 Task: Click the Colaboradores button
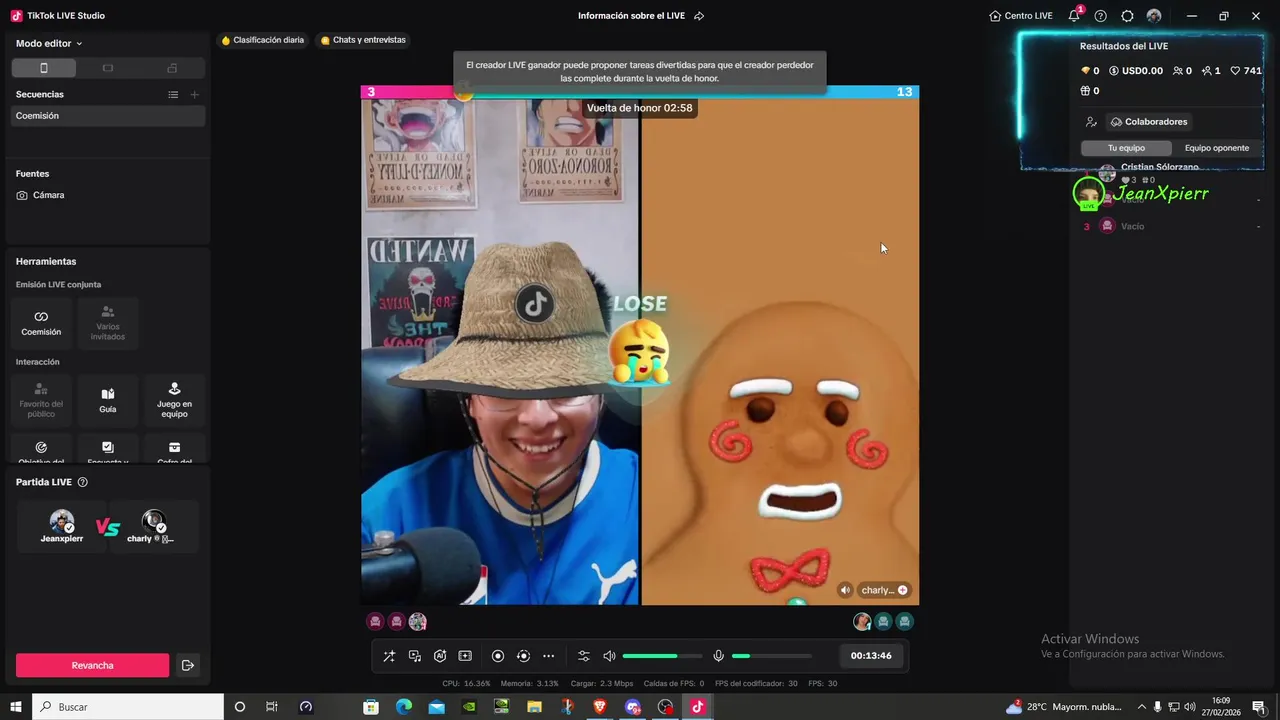(x=1149, y=122)
